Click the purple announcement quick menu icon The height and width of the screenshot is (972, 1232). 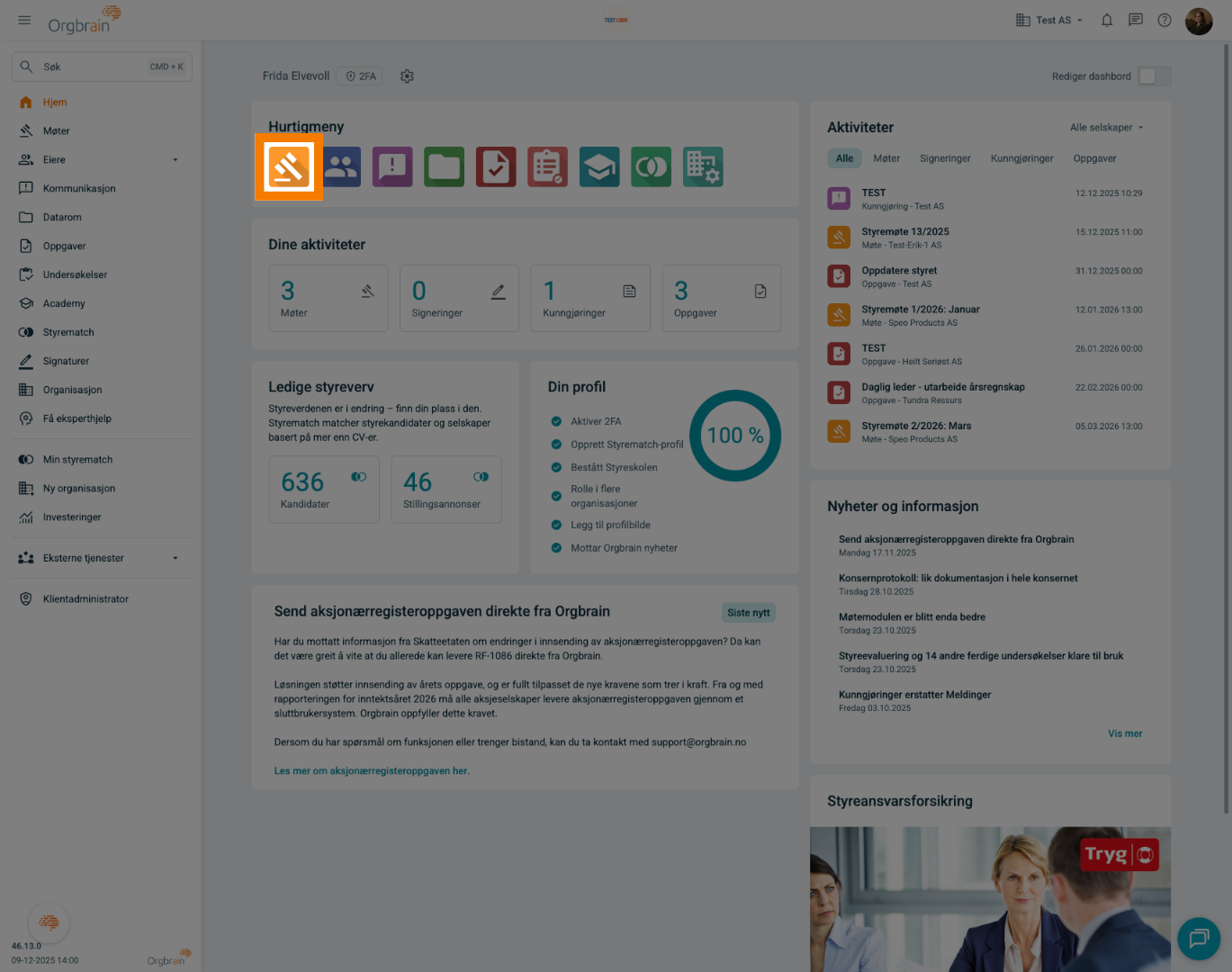pyautogui.click(x=392, y=167)
